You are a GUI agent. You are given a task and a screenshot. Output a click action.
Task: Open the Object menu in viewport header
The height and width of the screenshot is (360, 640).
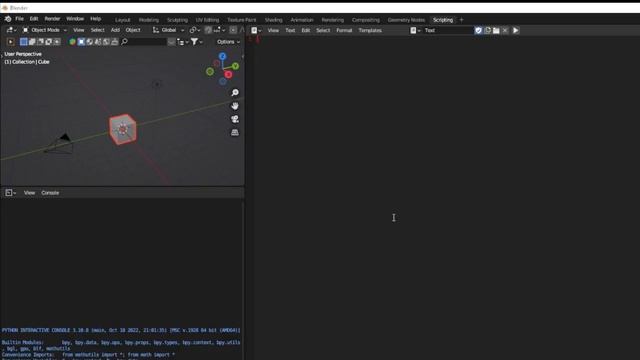(133, 30)
